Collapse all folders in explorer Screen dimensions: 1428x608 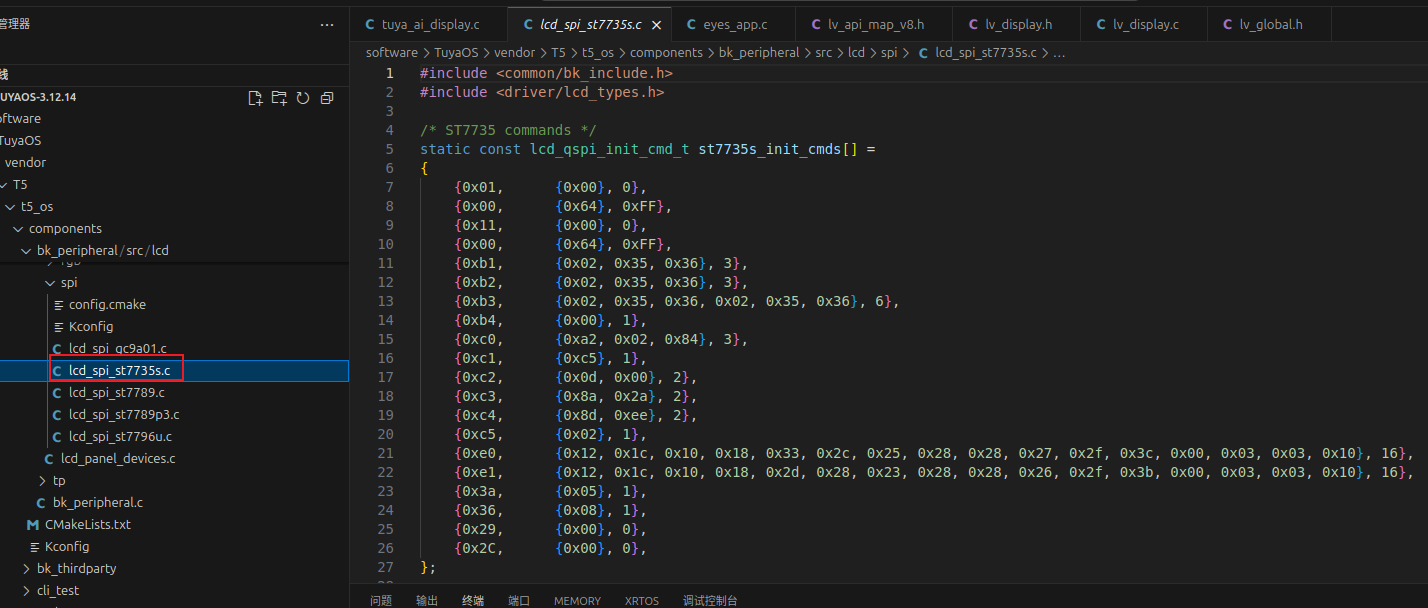(x=326, y=98)
